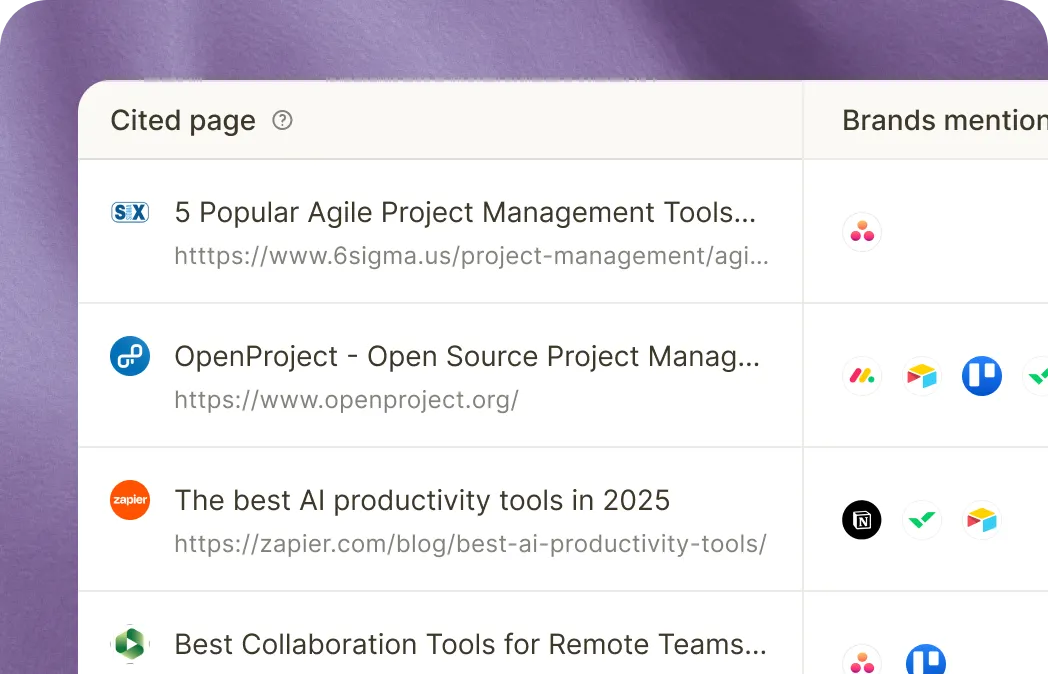Click the Airtable brand icon in Zapier row
This screenshot has height=674, width=1048.
click(982, 520)
